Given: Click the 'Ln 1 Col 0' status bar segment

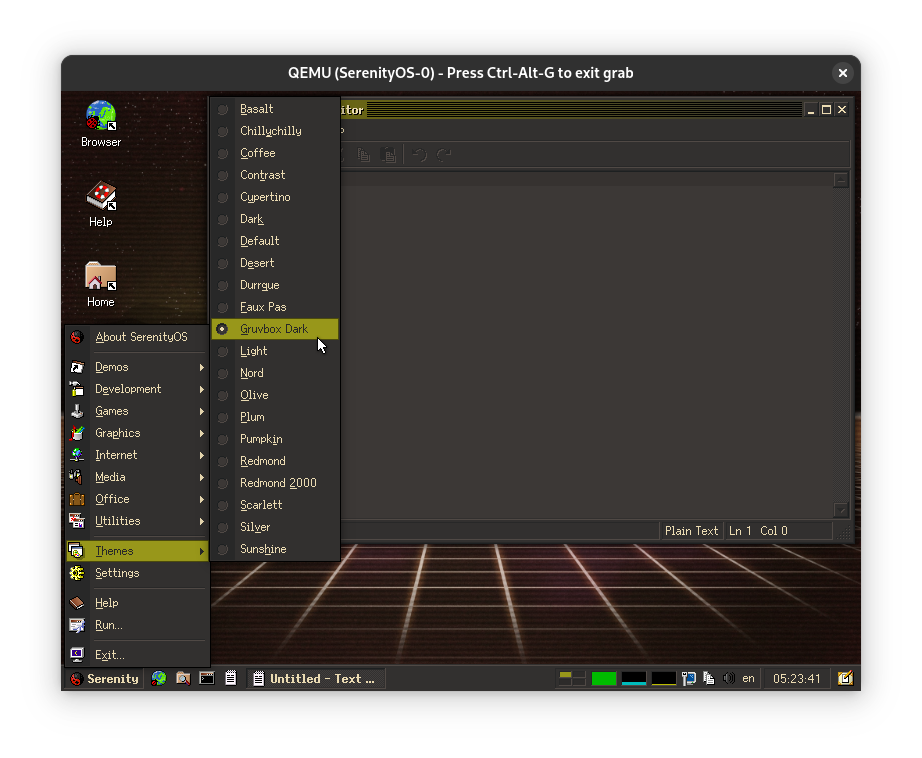Looking at the screenshot, I should [x=778, y=531].
